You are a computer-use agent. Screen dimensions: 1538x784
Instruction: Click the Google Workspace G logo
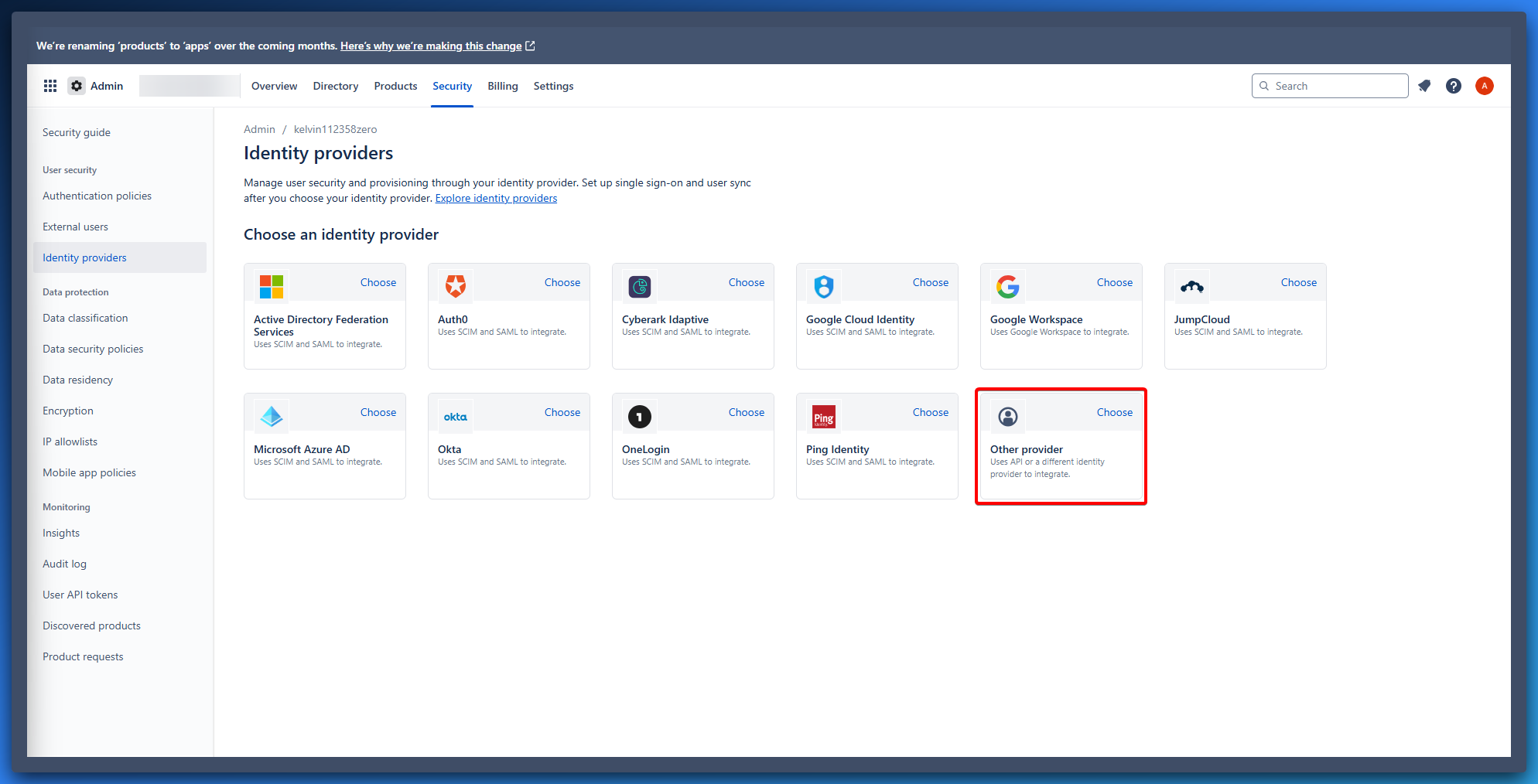pyautogui.click(x=1008, y=287)
